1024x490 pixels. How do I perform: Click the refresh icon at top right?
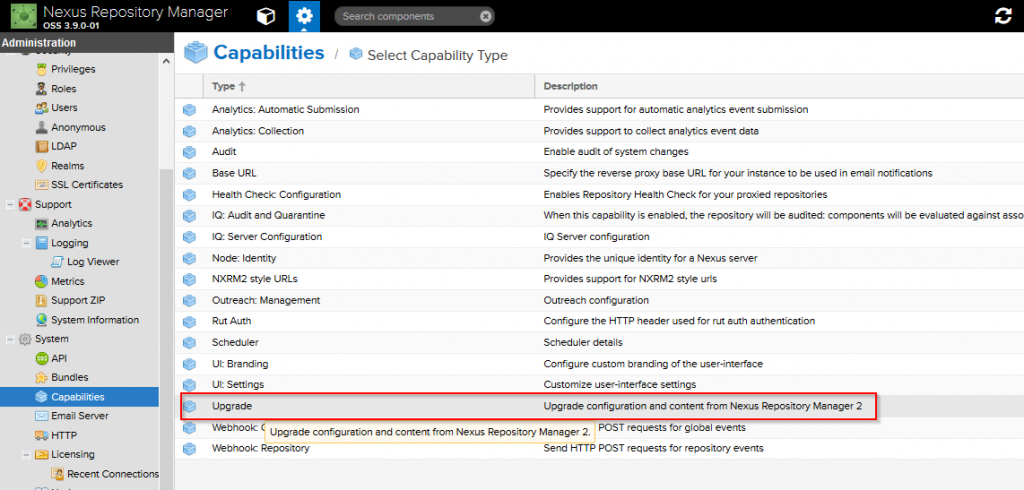tap(1002, 16)
